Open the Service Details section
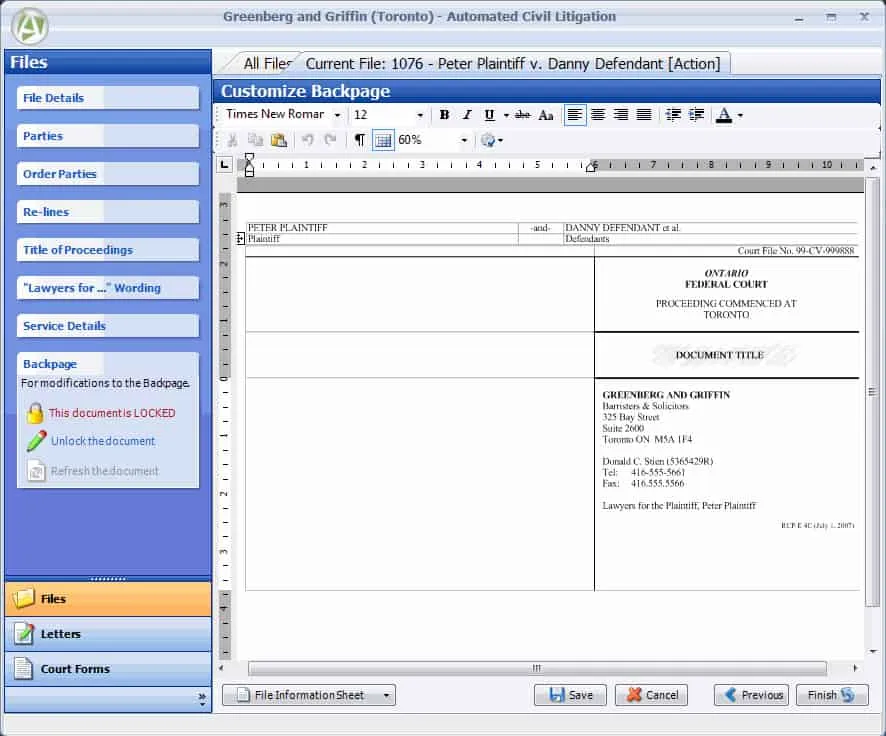Screen dimensions: 886x736 107,326
